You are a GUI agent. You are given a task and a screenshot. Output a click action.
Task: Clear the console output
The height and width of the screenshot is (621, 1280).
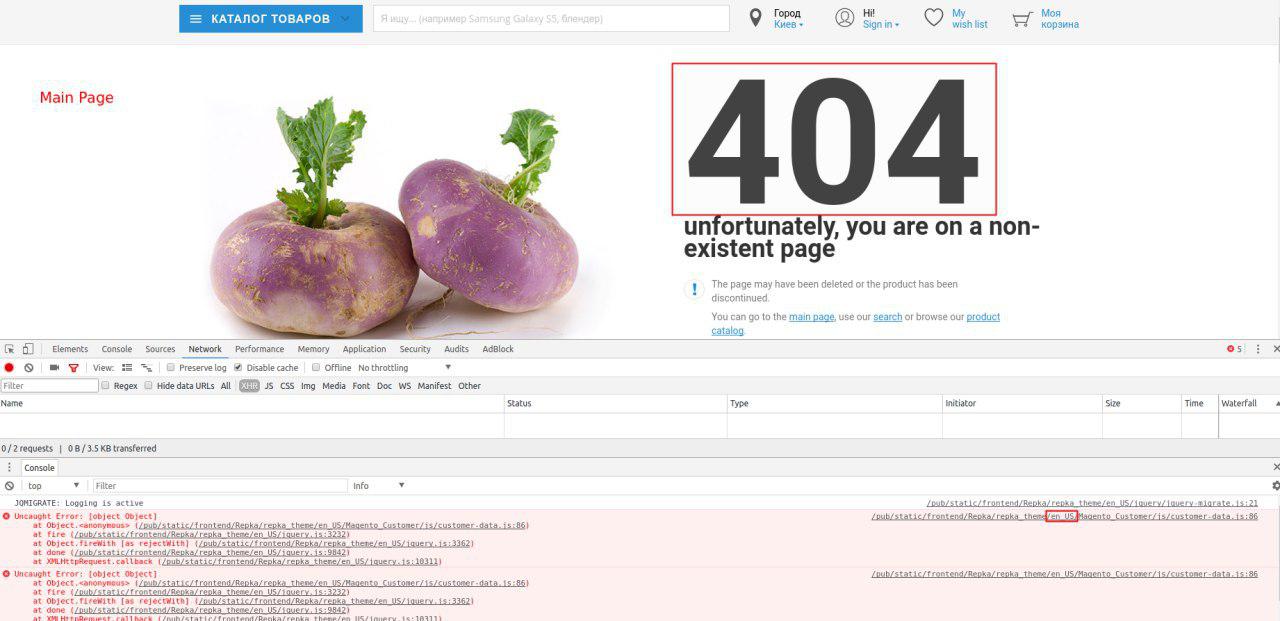click(9, 486)
